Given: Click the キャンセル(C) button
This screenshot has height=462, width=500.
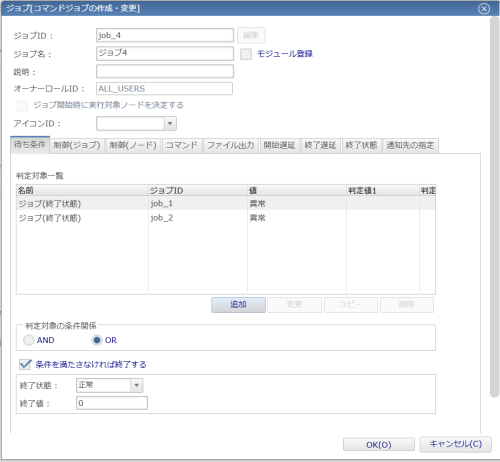Looking at the screenshot, I should coord(455,444).
